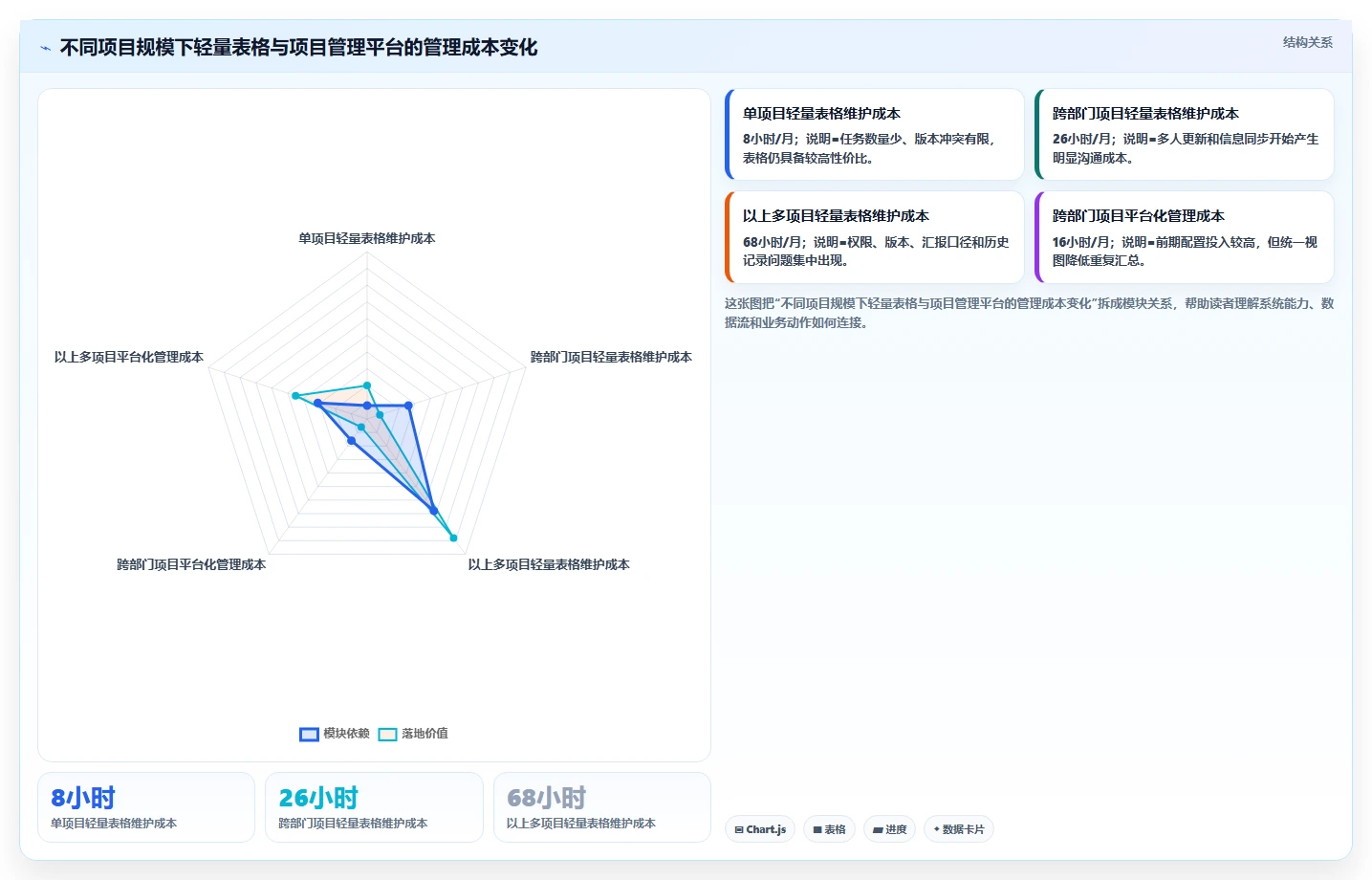Image resolution: width=1372 pixels, height=880 pixels.
Task: Click radar axis label 以上多项目平台化管理成本
Action: tap(129, 357)
